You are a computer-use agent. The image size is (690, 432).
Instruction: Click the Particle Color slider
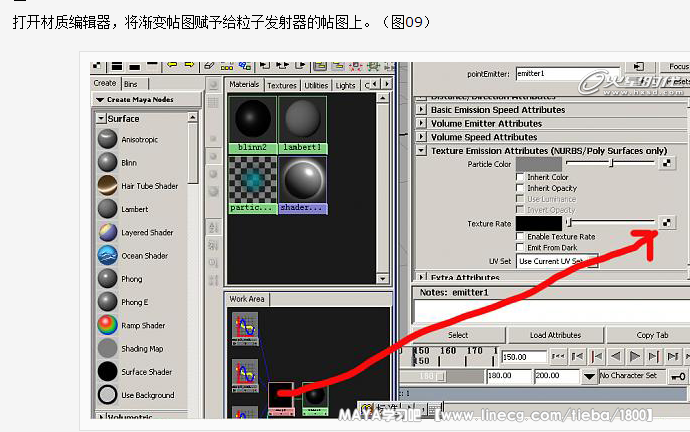[610, 163]
